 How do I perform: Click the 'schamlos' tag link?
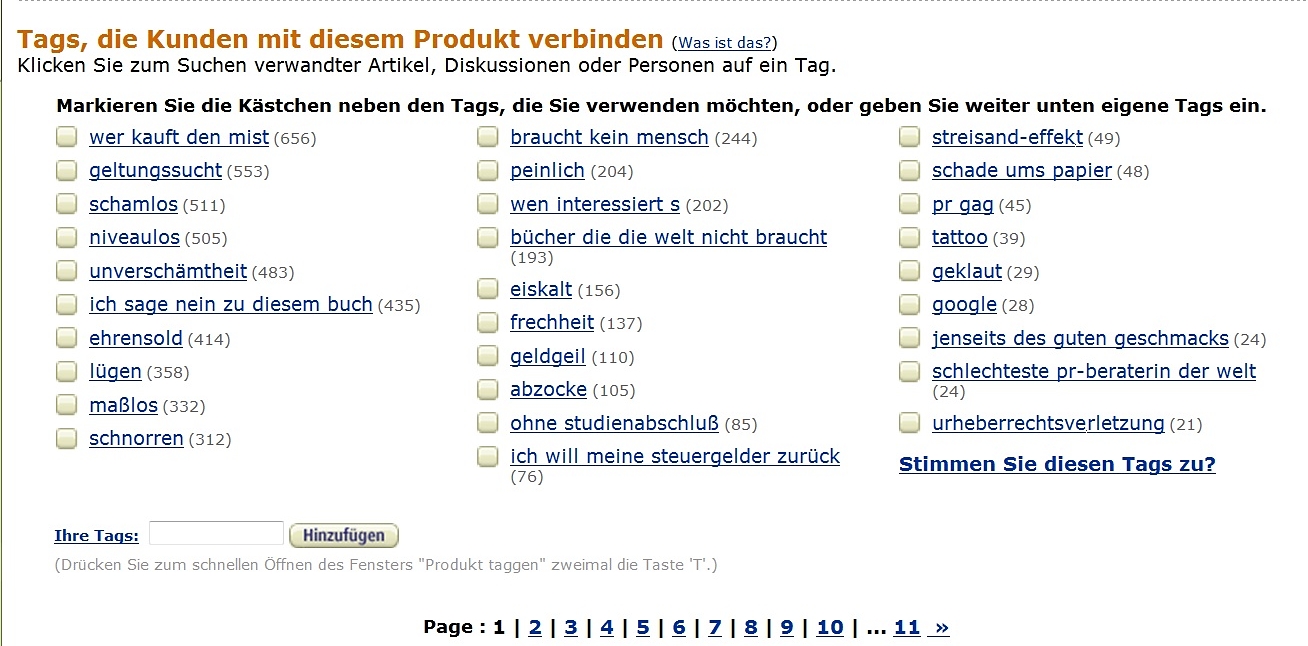click(133, 204)
